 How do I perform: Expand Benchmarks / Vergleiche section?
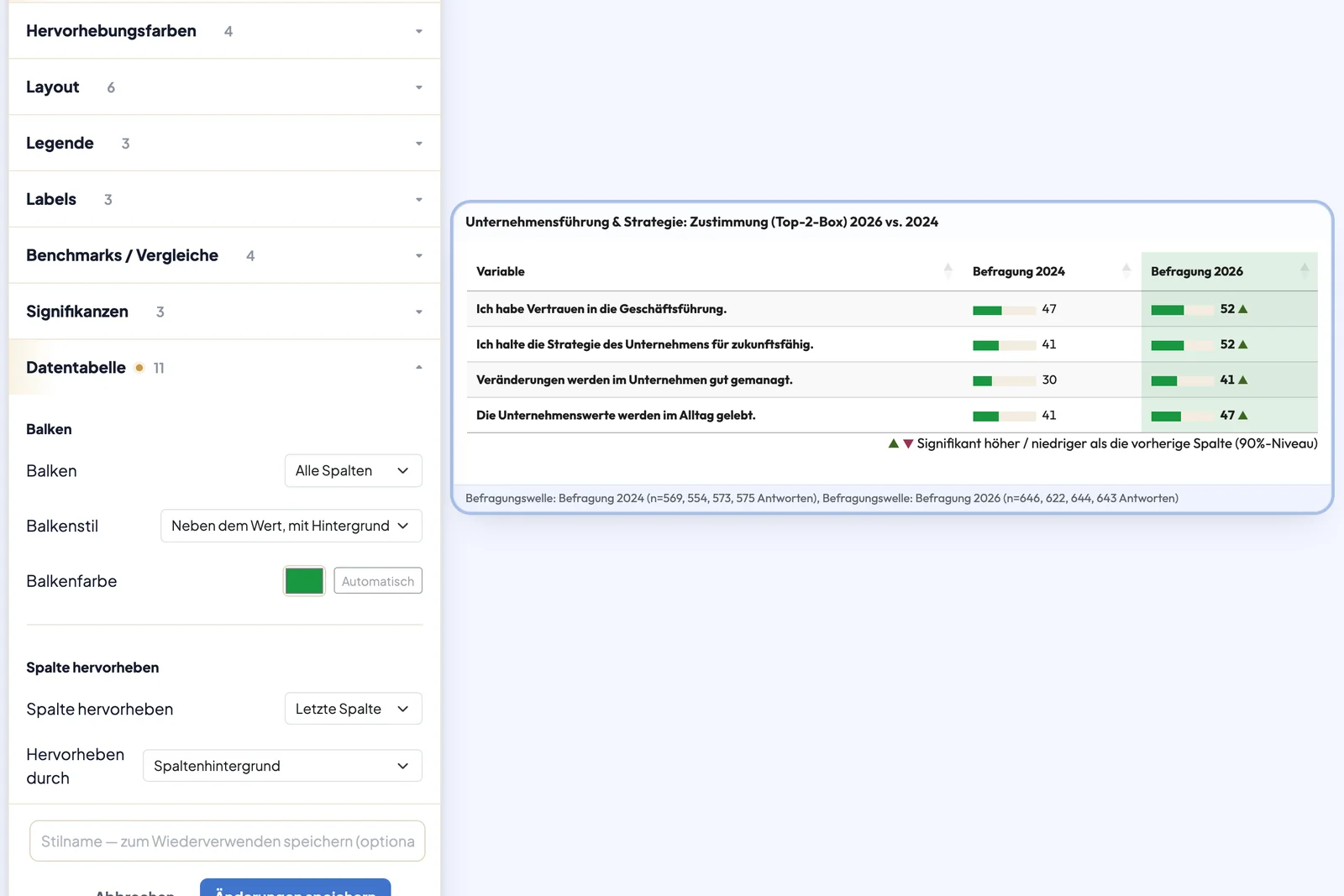click(x=224, y=255)
